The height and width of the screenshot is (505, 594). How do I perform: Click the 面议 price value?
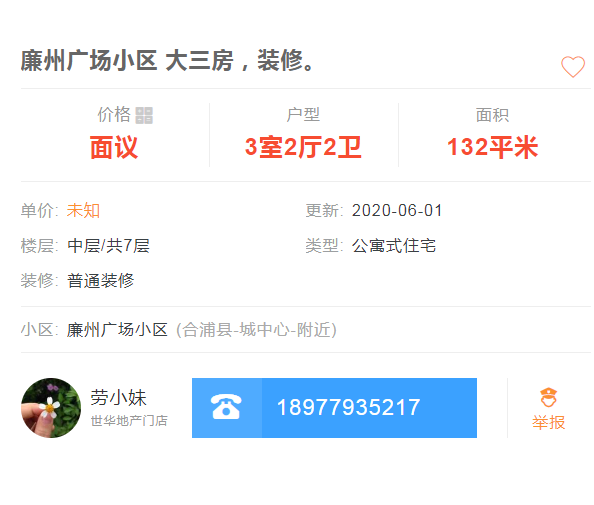coord(114,147)
